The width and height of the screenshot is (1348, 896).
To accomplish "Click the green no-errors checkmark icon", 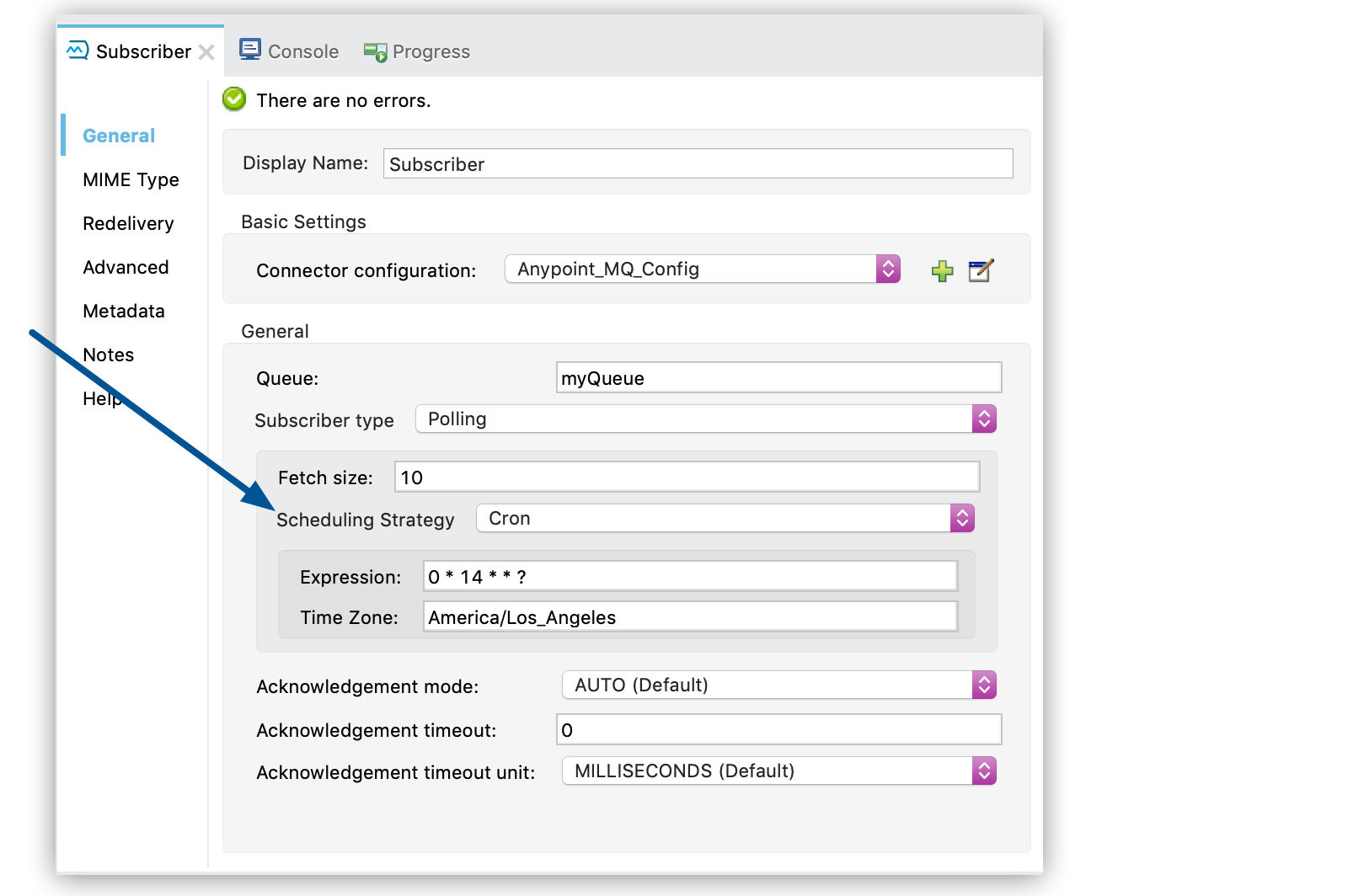I will [233, 99].
